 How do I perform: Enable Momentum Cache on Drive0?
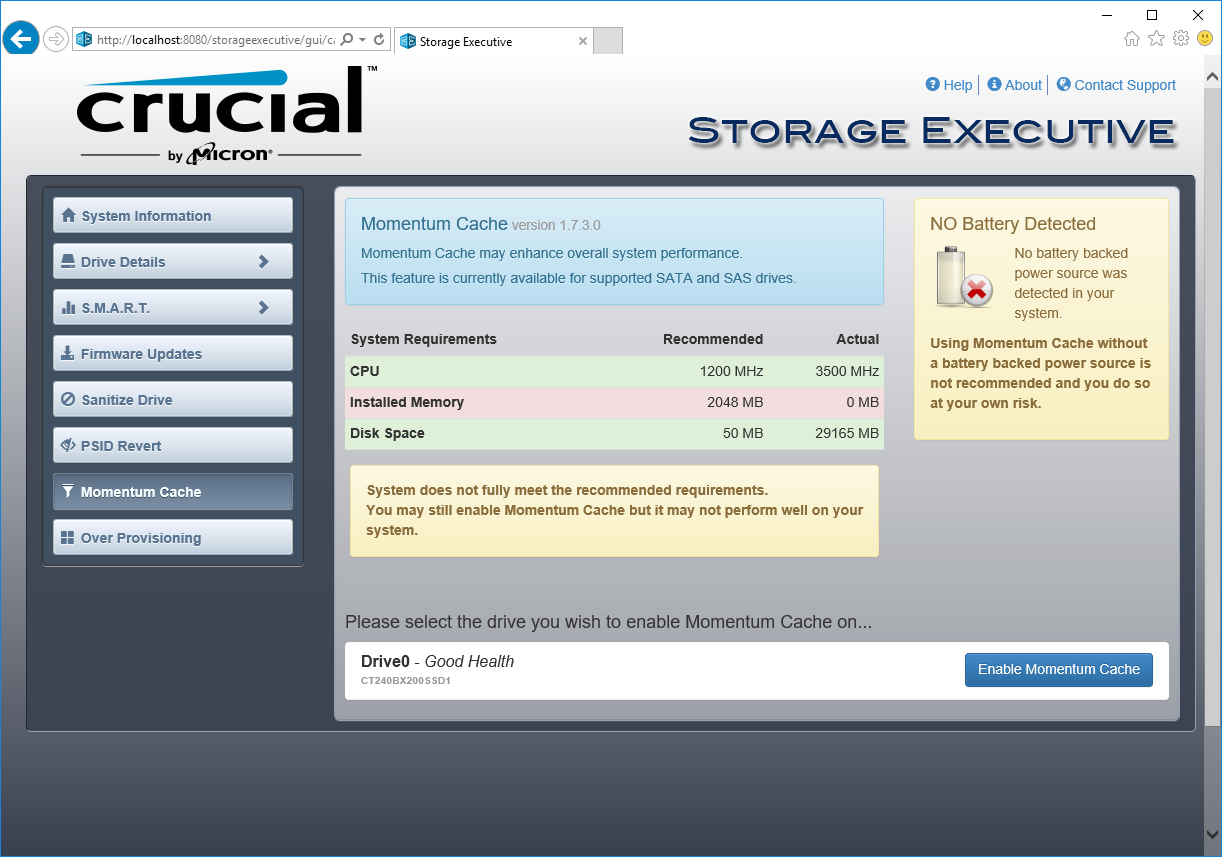coord(1059,670)
